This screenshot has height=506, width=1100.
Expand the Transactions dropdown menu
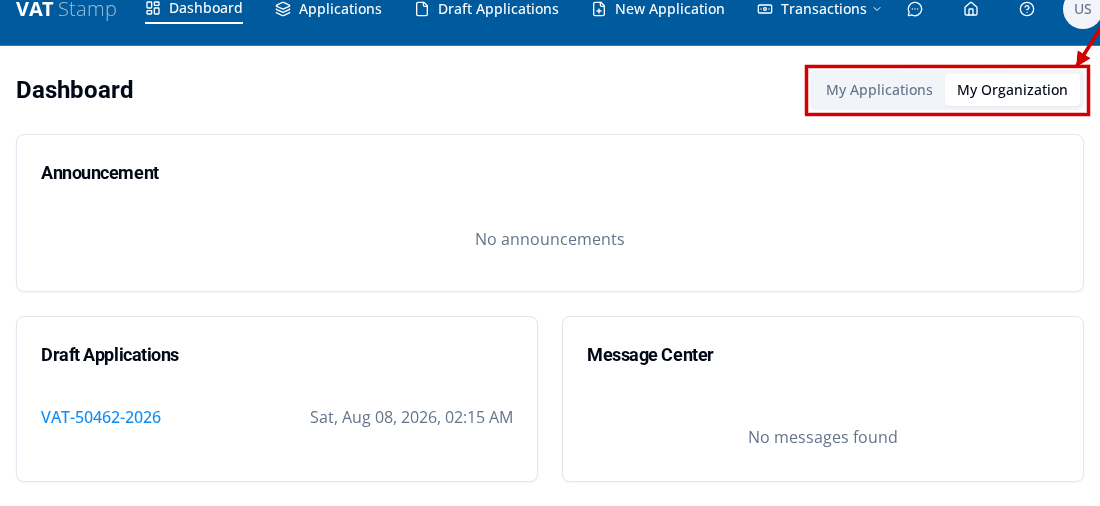(x=819, y=9)
